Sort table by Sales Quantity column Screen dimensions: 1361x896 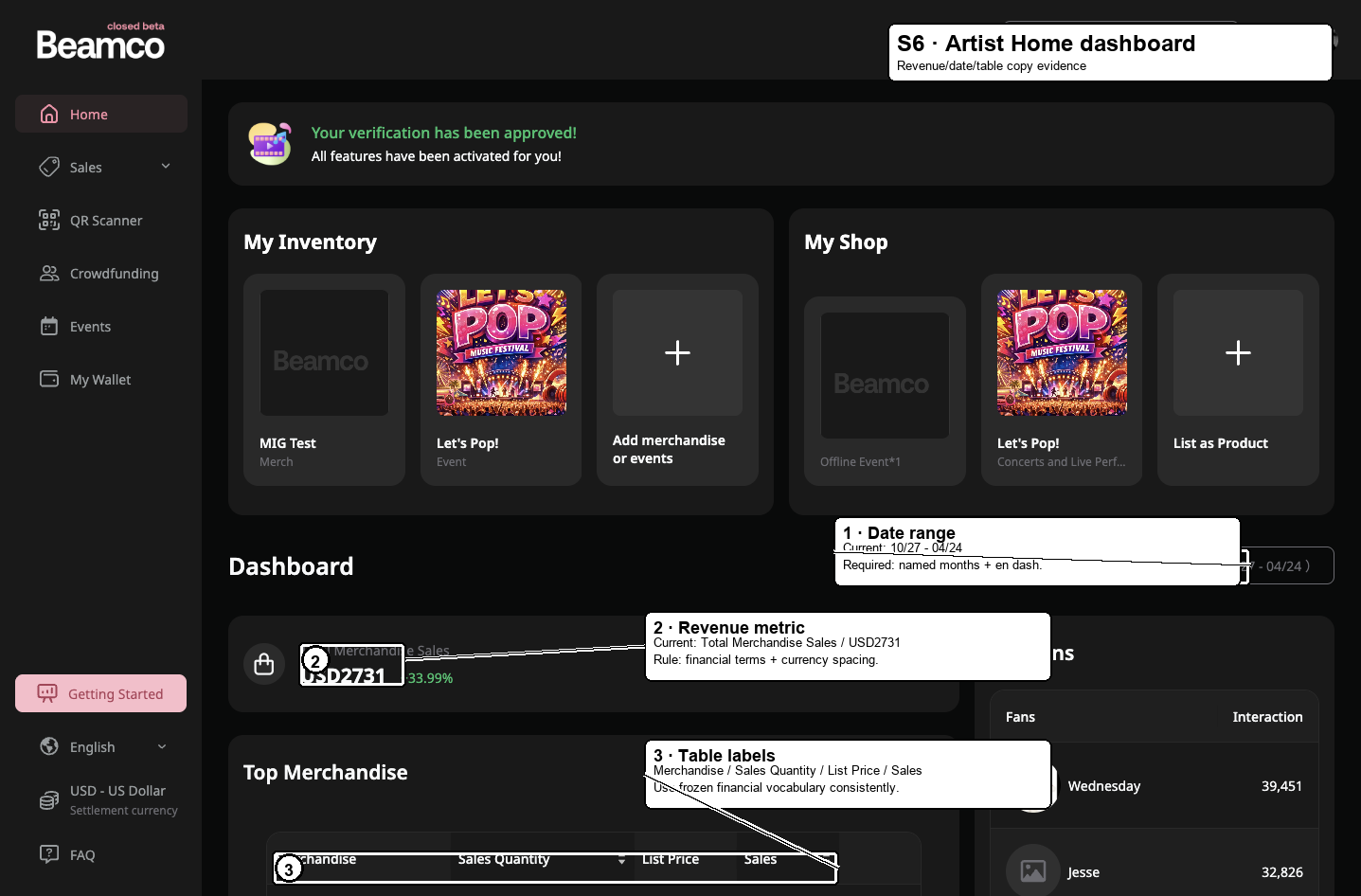[621, 860]
